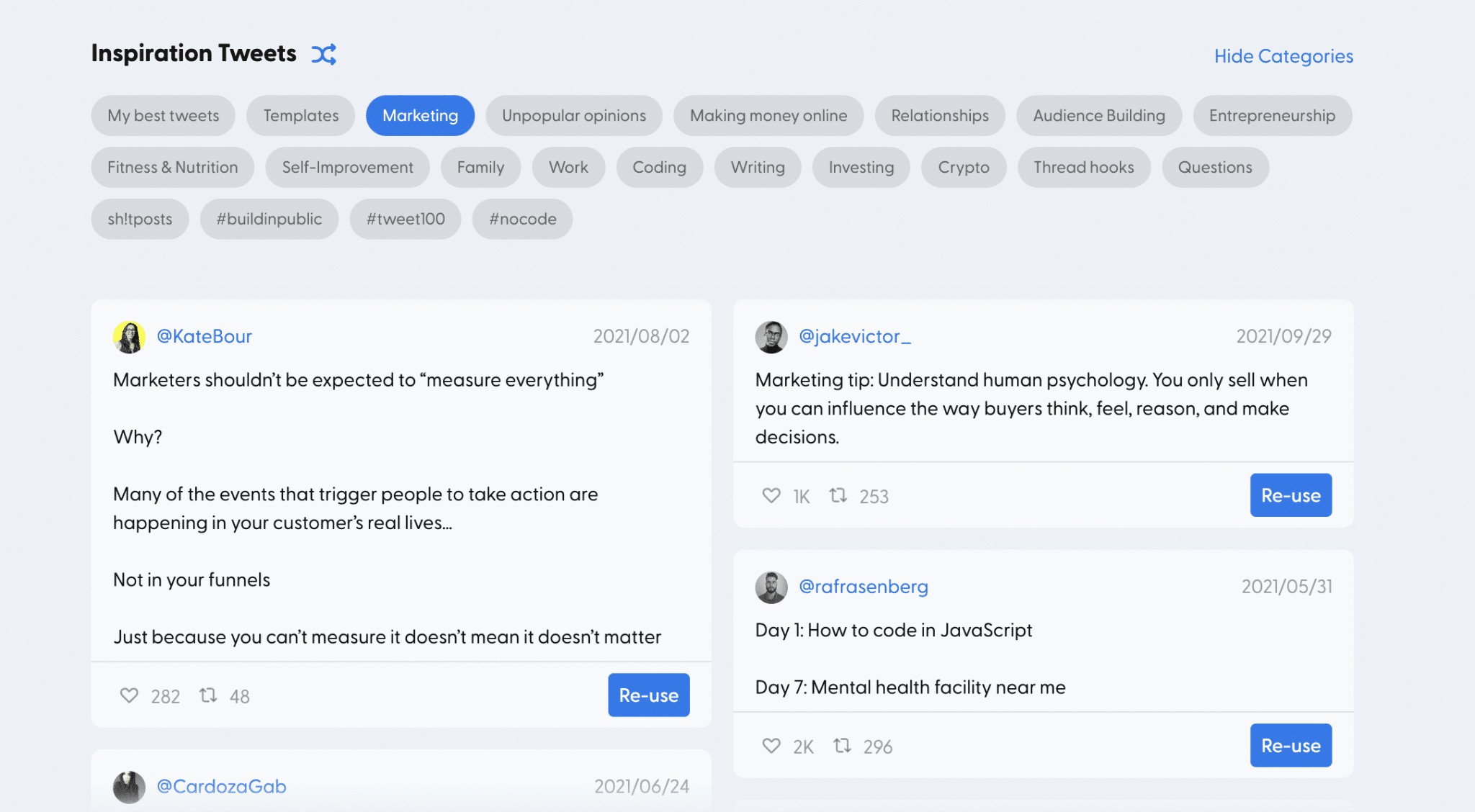
Task: Open the @rafrasenberg handle link
Action: tap(864, 587)
